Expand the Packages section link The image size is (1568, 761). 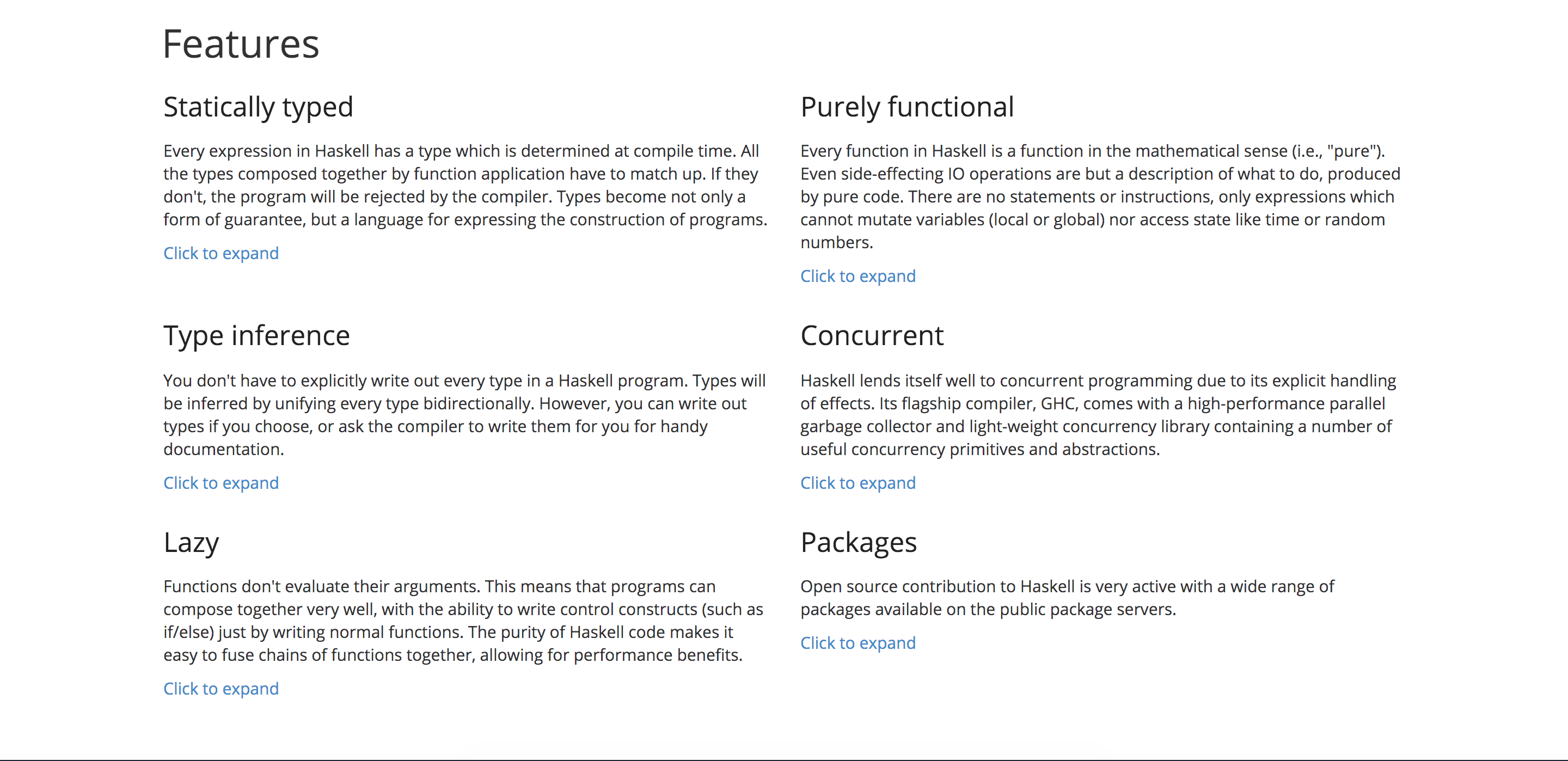tap(857, 643)
